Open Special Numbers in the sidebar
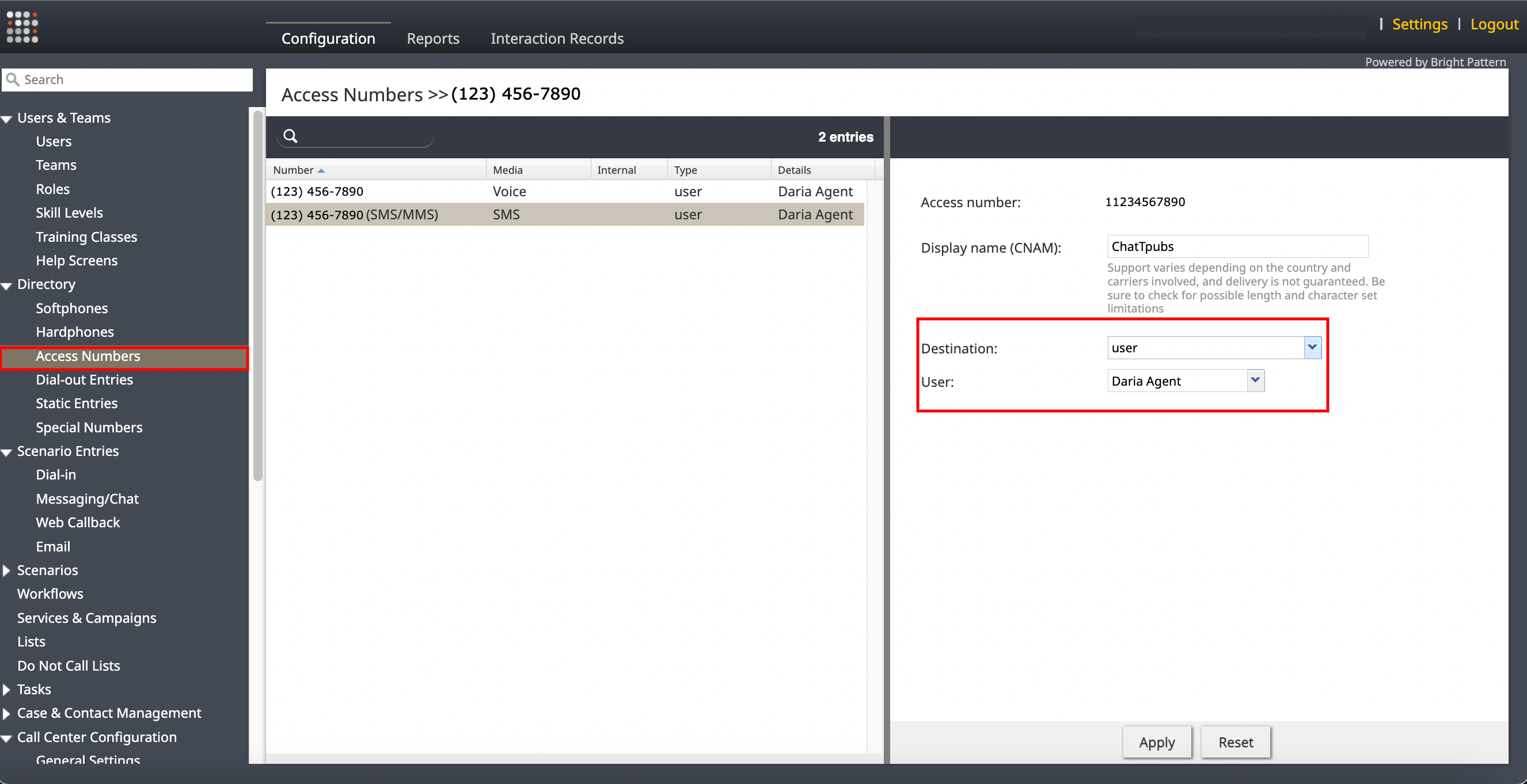 pyautogui.click(x=89, y=427)
